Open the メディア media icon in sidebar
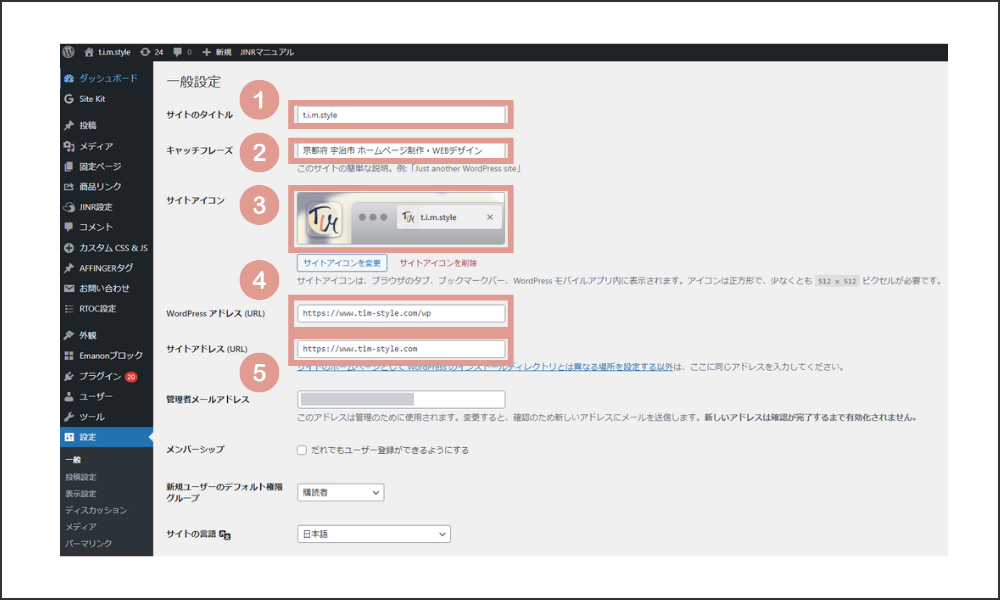The image size is (1000, 600). coord(69,146)
